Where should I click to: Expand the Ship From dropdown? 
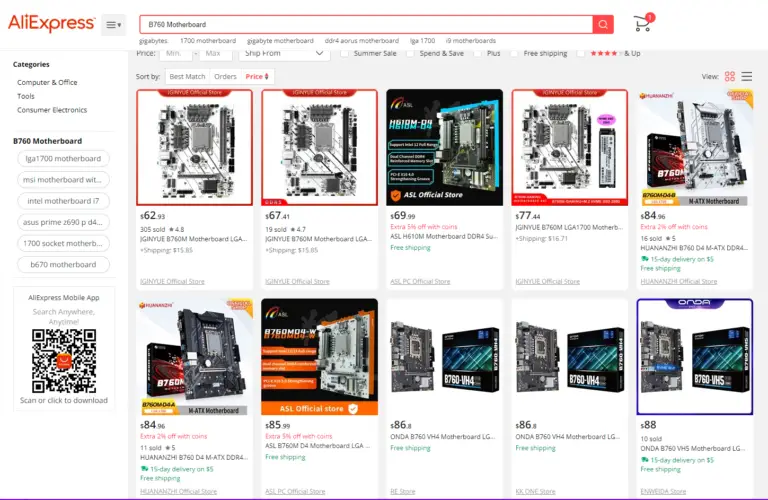(284, 53)
